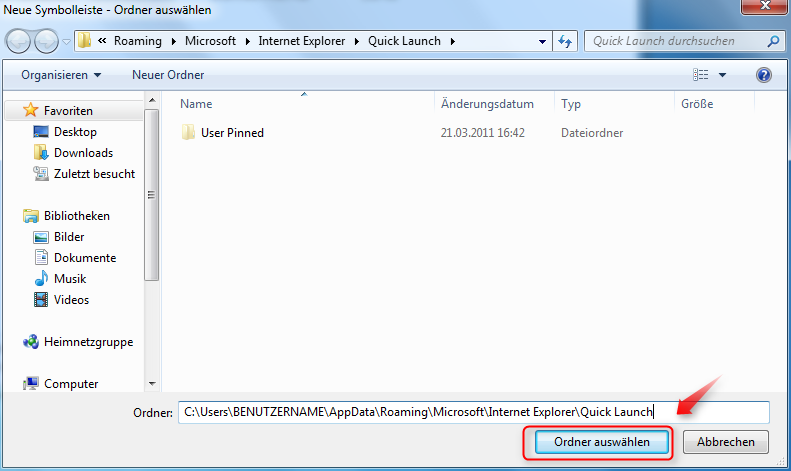Open the Organisieren menu

(x=61, y=75)
